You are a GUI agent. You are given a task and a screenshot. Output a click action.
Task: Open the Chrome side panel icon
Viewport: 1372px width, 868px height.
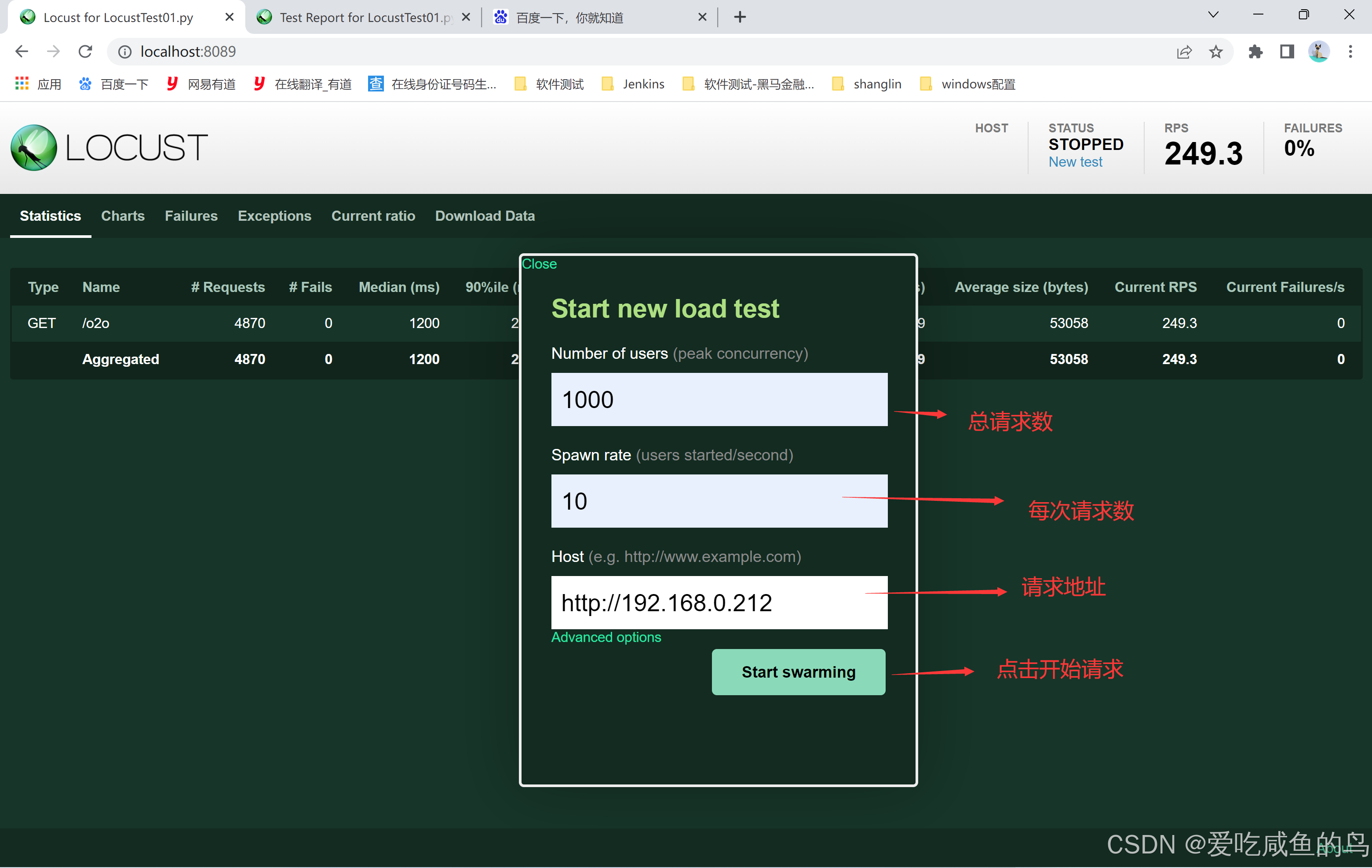[x=1286, y=52]
